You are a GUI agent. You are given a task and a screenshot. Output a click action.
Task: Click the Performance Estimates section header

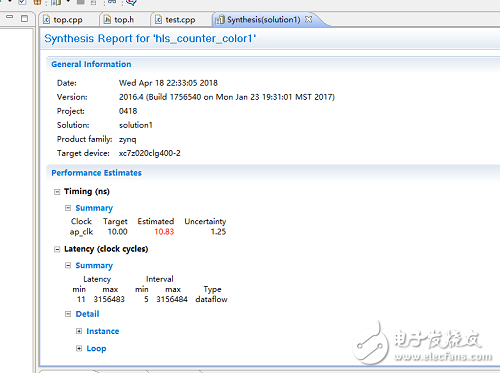point(96,173)
